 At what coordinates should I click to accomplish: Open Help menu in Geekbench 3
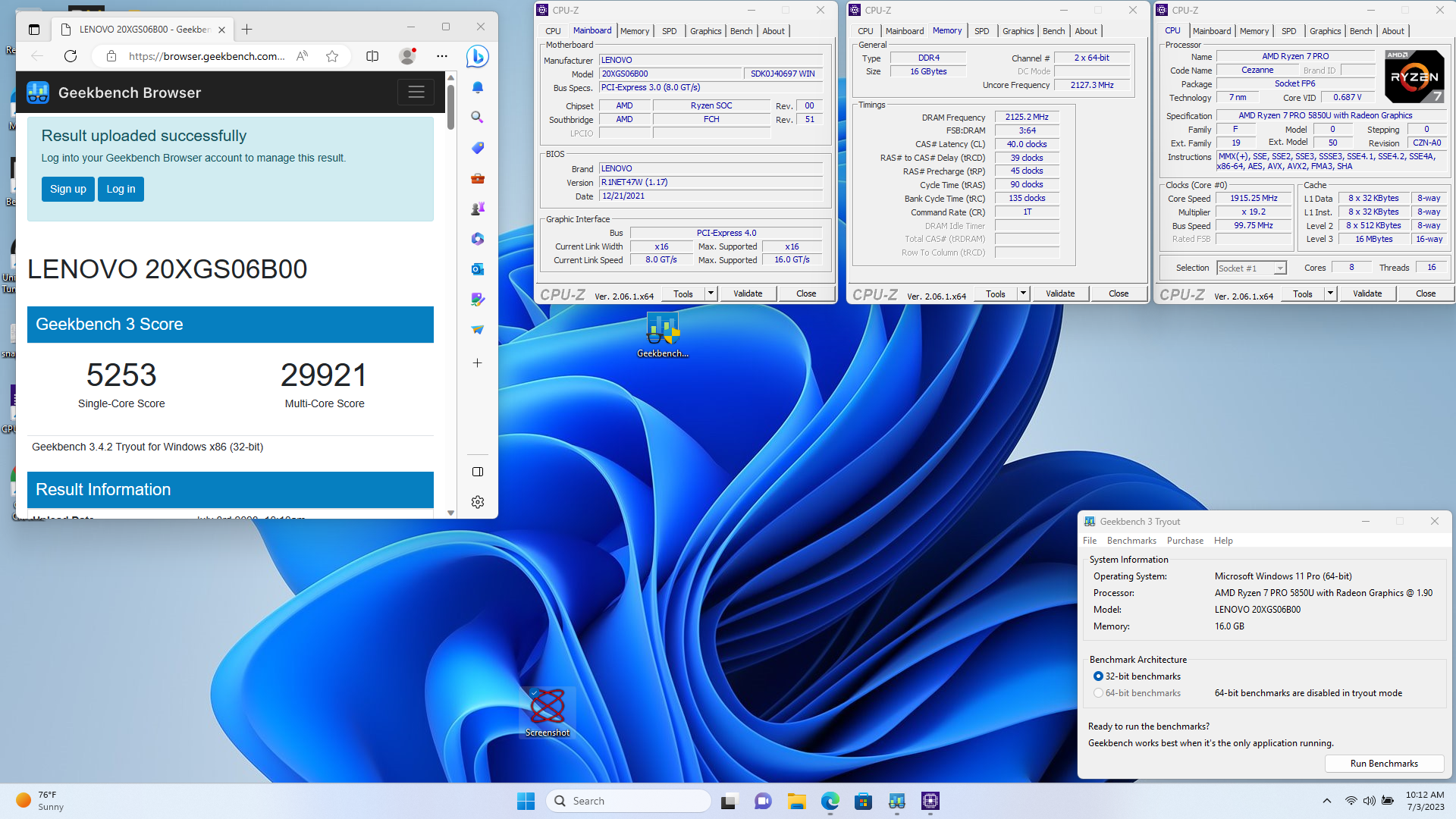tap(1223, 541)
